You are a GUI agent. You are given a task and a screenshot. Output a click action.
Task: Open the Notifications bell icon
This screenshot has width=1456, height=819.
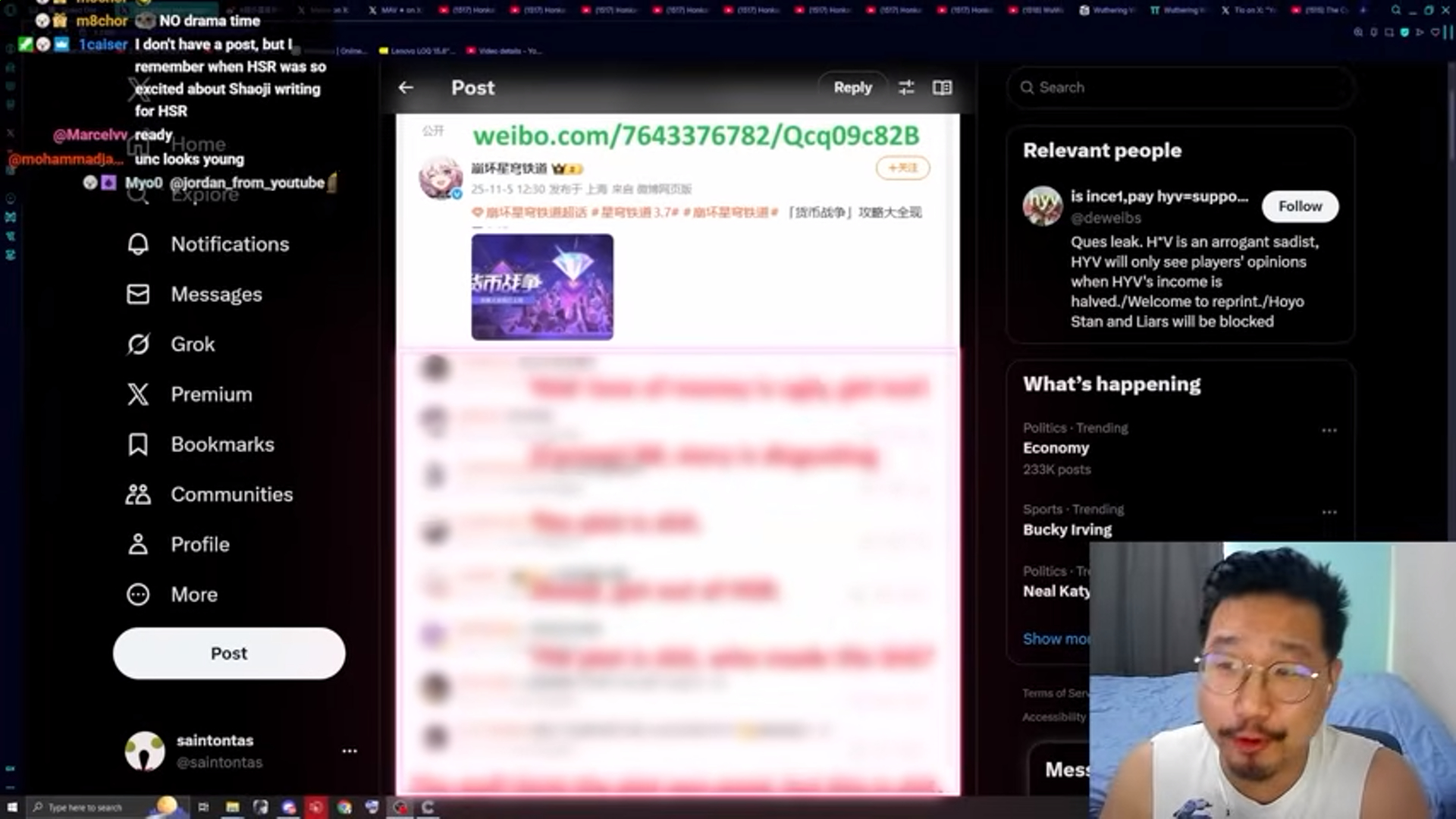(x=138, y=244)
